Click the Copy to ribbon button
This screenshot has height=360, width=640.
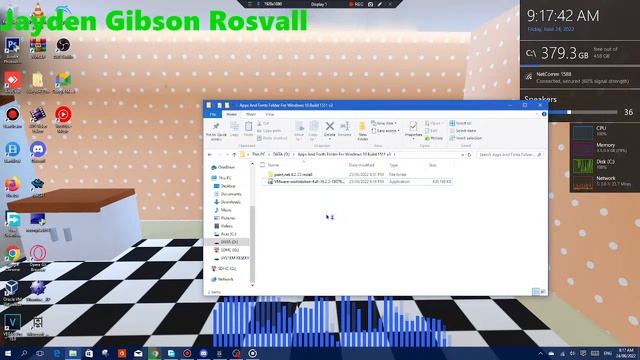click(x=313, y=131)
